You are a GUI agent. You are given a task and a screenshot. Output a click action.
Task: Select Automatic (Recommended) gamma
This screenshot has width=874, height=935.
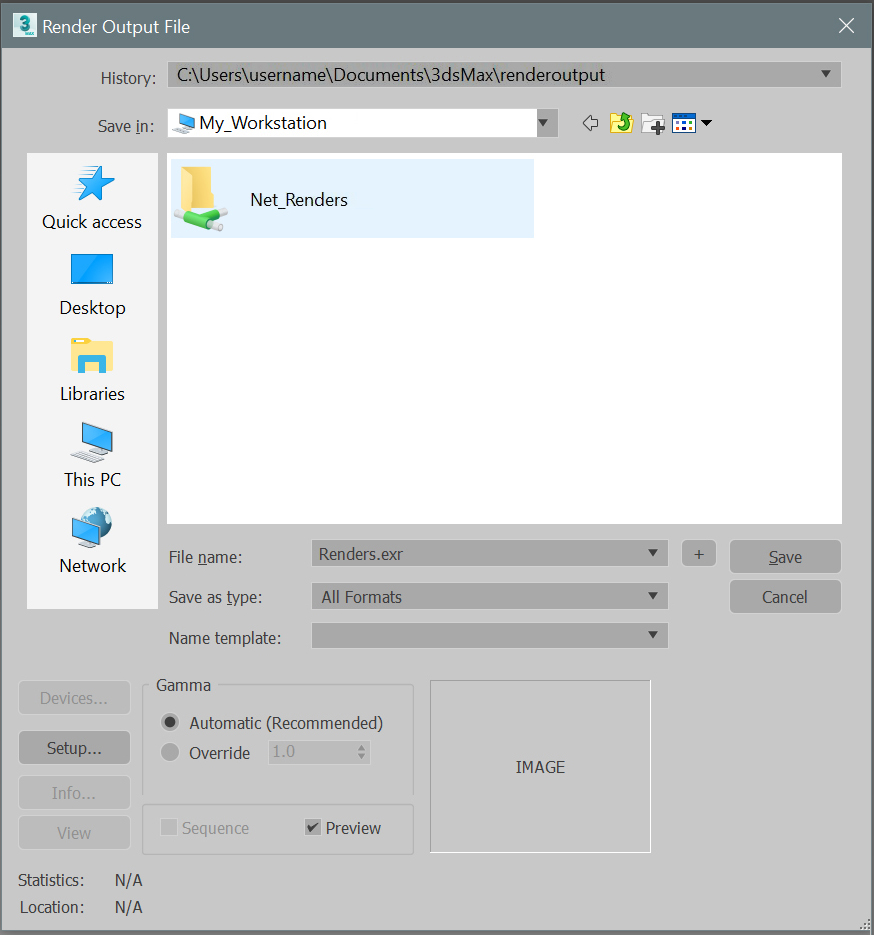pos(170,722)
